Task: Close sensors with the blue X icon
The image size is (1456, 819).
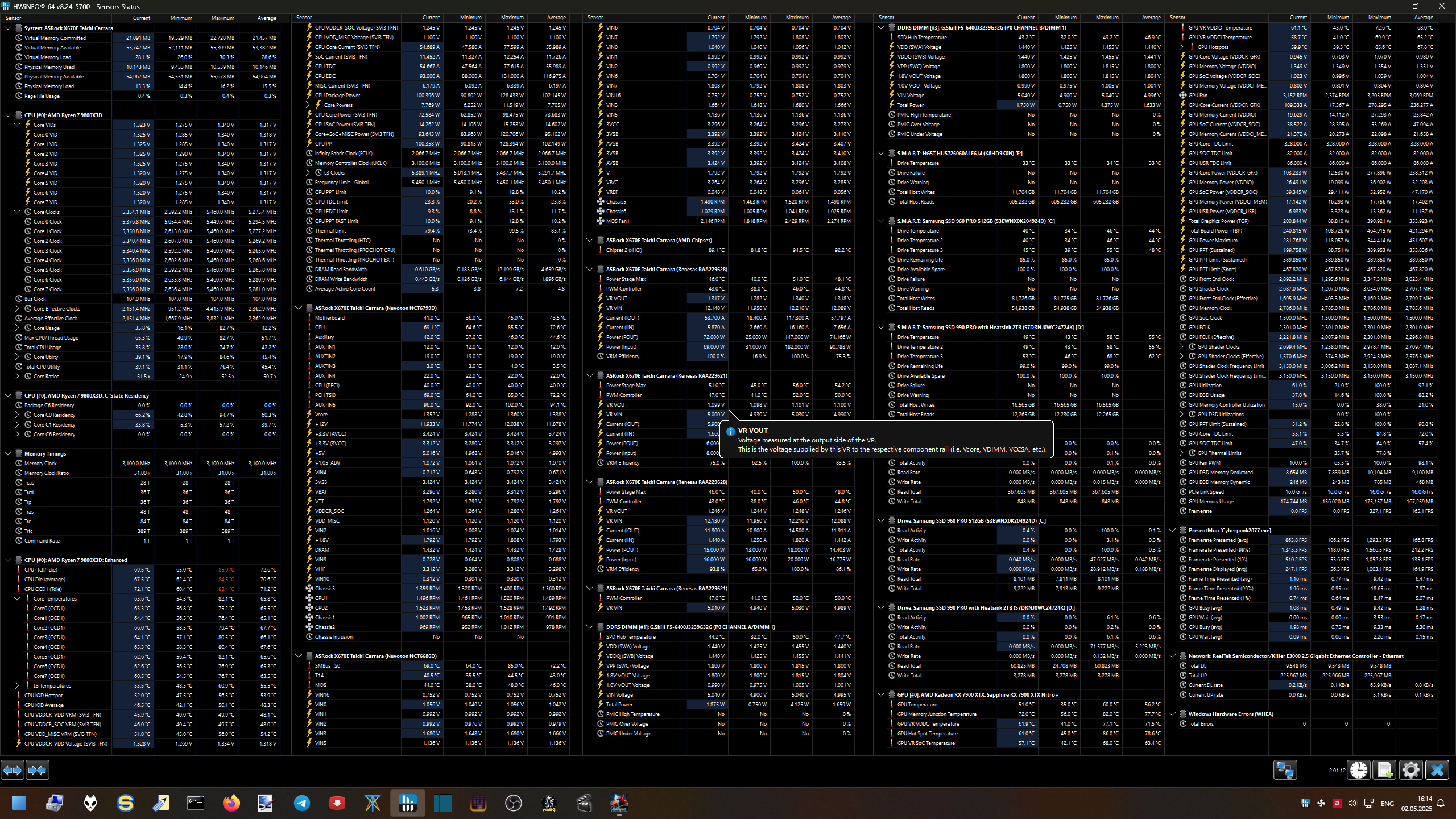Action: [1437, 770]
